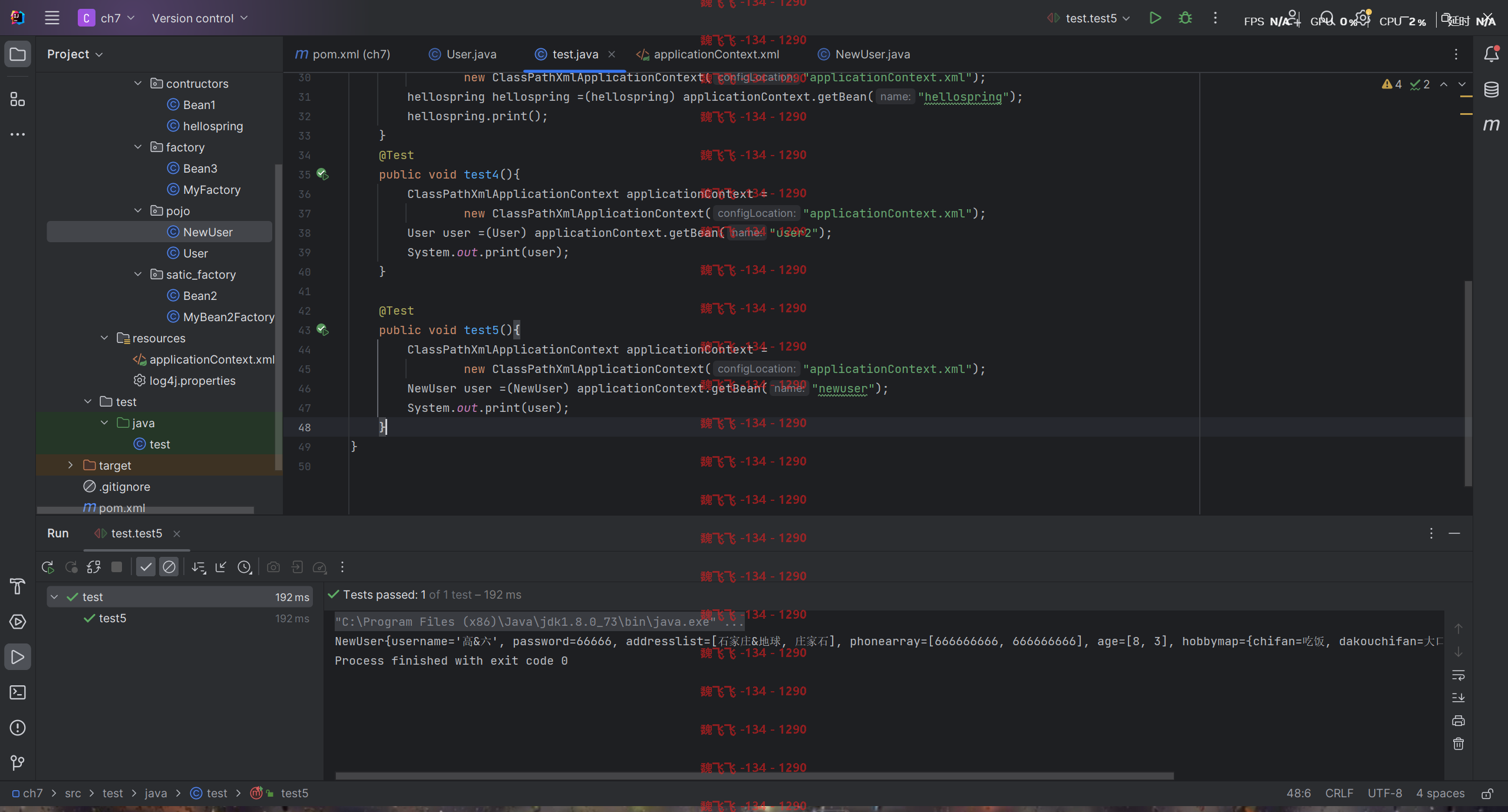Click editor vertical scrollbar
This screenshot has width=1508, height=812.
[x=1468, y=383]
